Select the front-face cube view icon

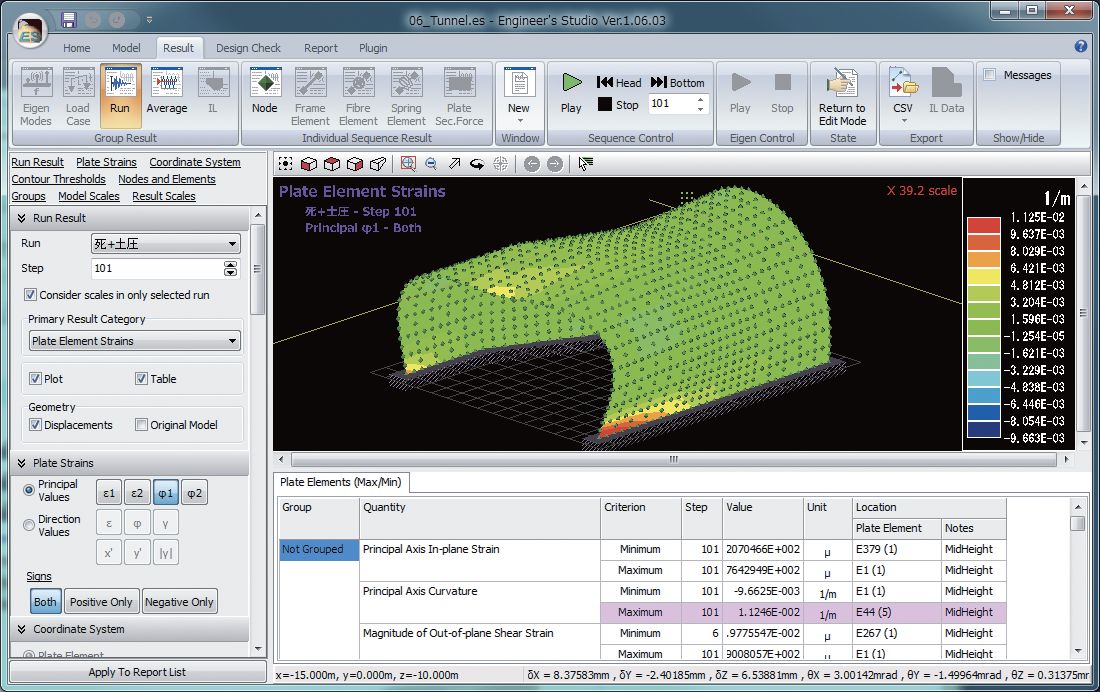(308, 164)
